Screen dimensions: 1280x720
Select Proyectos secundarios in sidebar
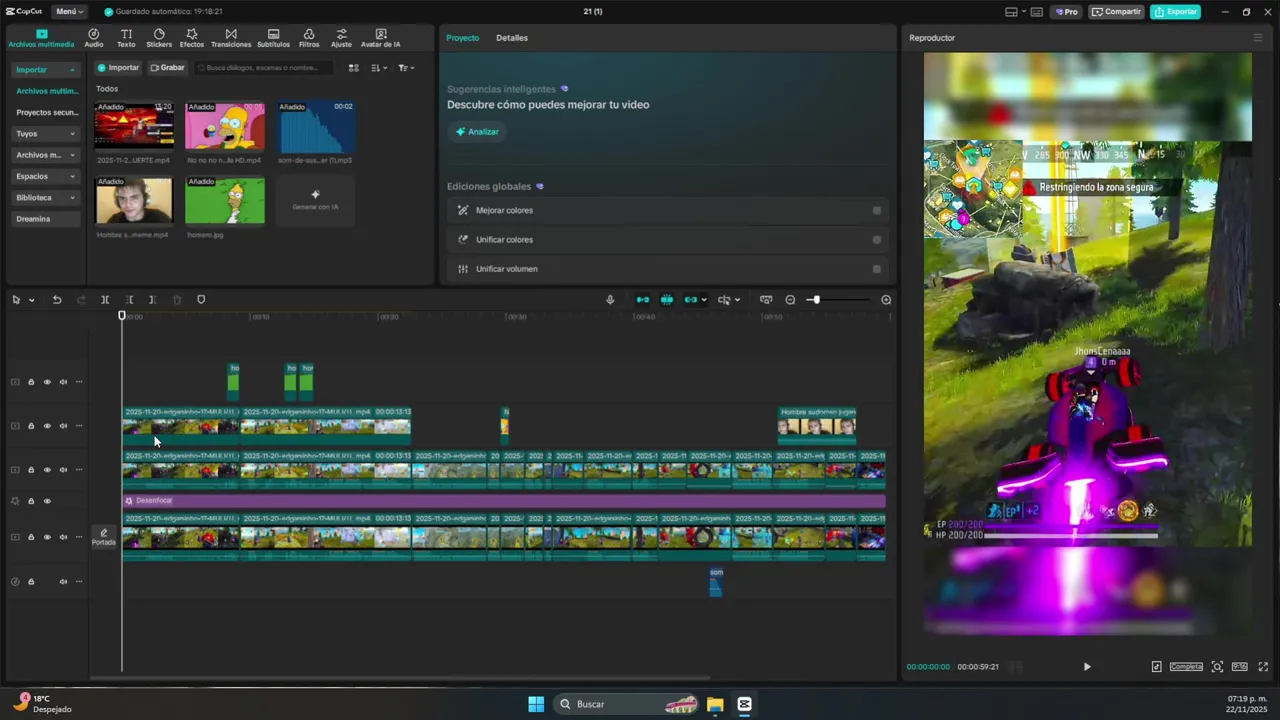point(46,113)
